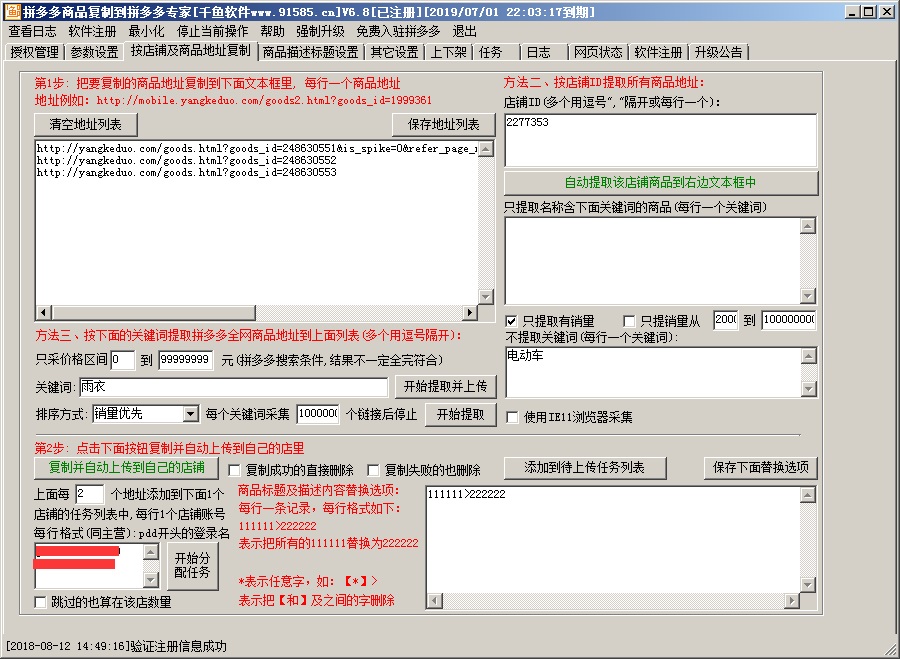The width and height of the screenshot is (900, 659).
Task: Check 复制失败的也删除 checkbox
Action: click(373, 471)
